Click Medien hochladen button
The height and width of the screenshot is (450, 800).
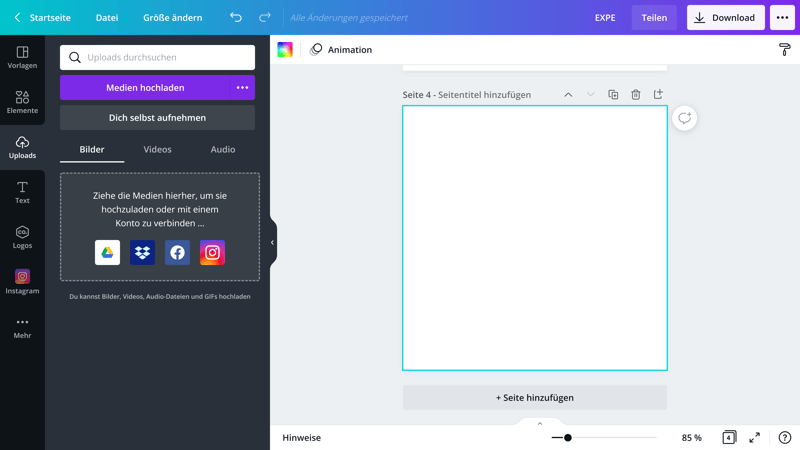pyautogui.click(x=145, y=88)
